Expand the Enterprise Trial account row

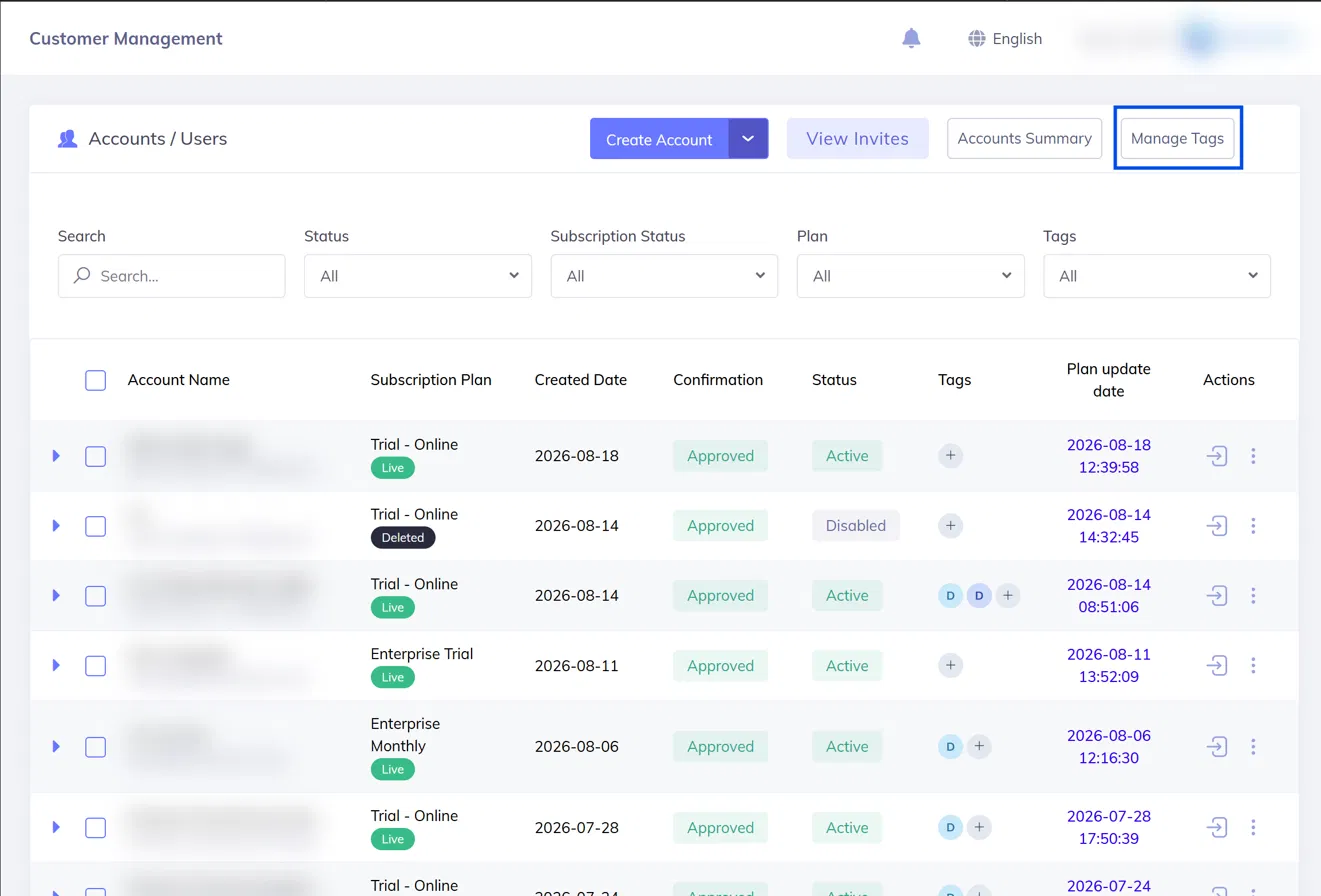point(56,665)
